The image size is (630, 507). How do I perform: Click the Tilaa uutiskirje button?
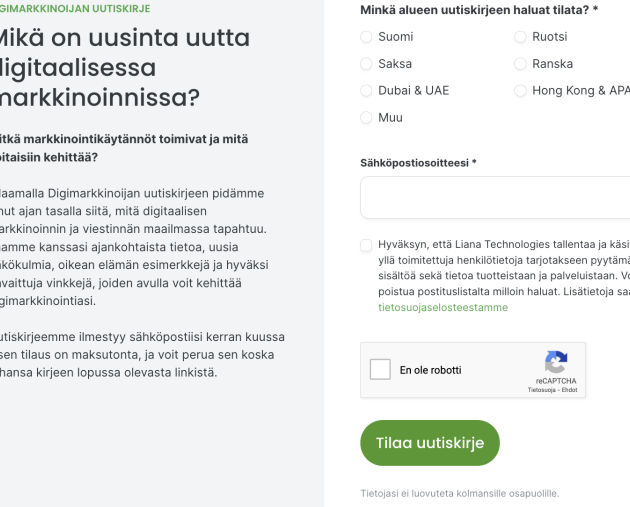click(430, 443)
